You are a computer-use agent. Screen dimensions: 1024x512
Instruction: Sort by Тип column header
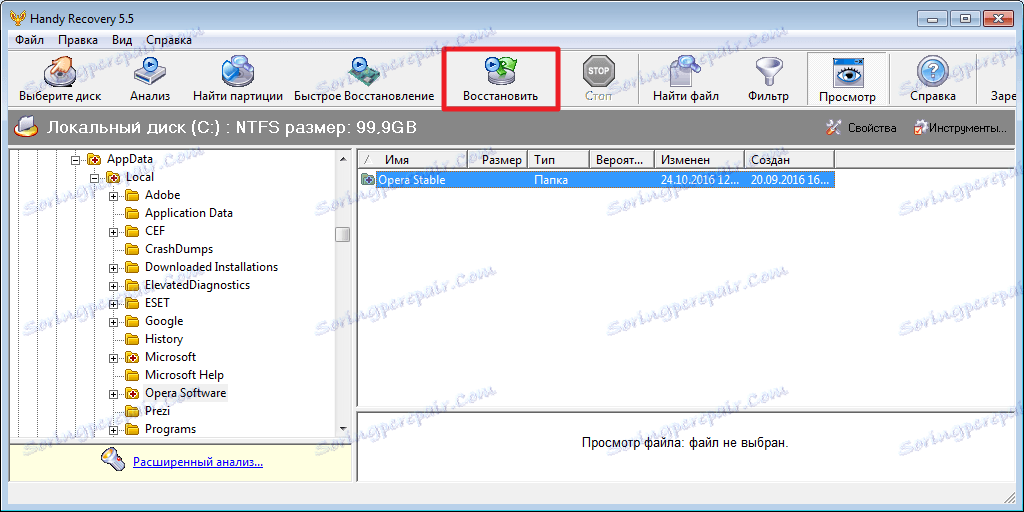click(558, 159)
